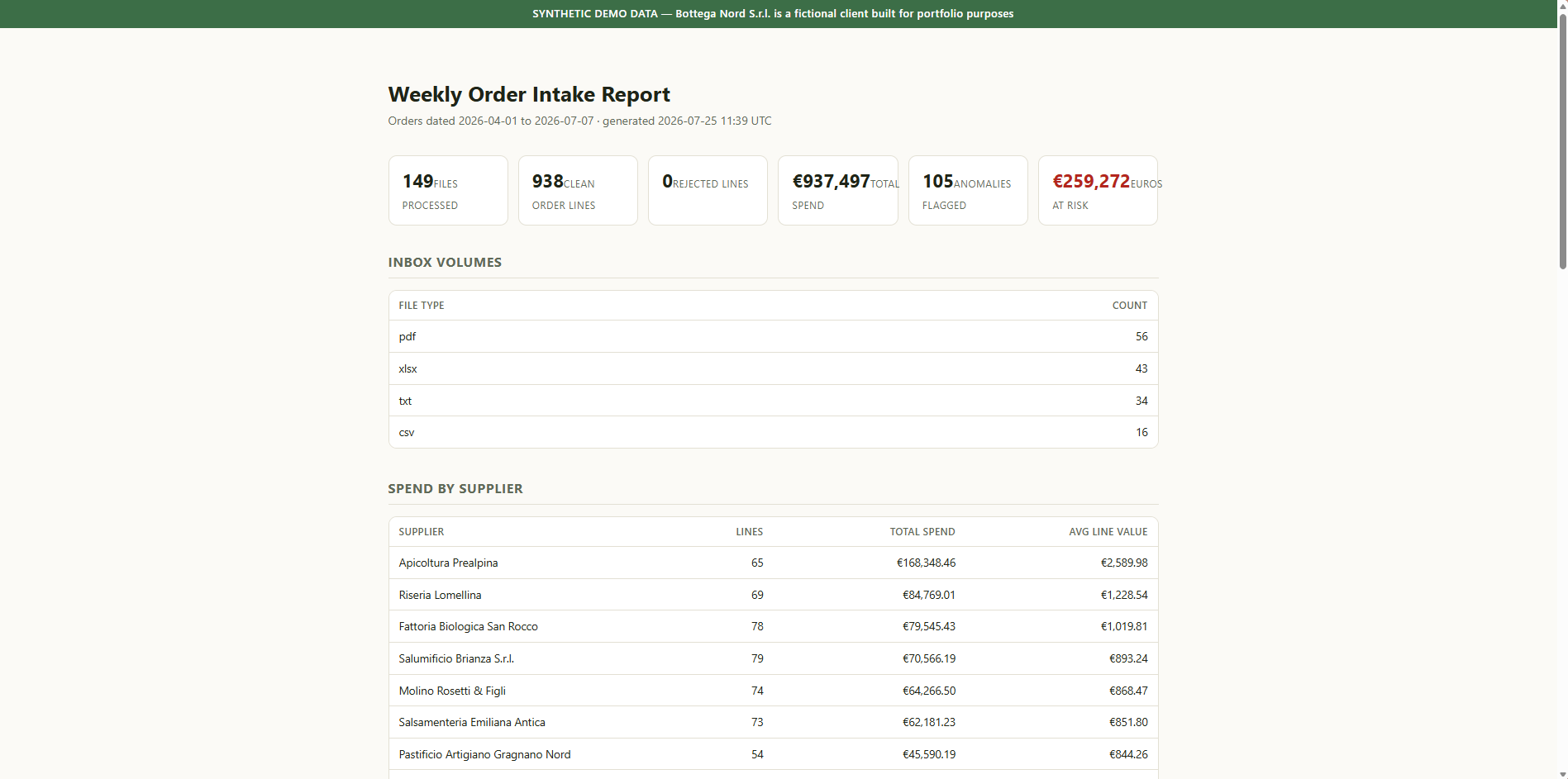Select supplier Fattoria Biologica San Rocco

tap(468, 626)
